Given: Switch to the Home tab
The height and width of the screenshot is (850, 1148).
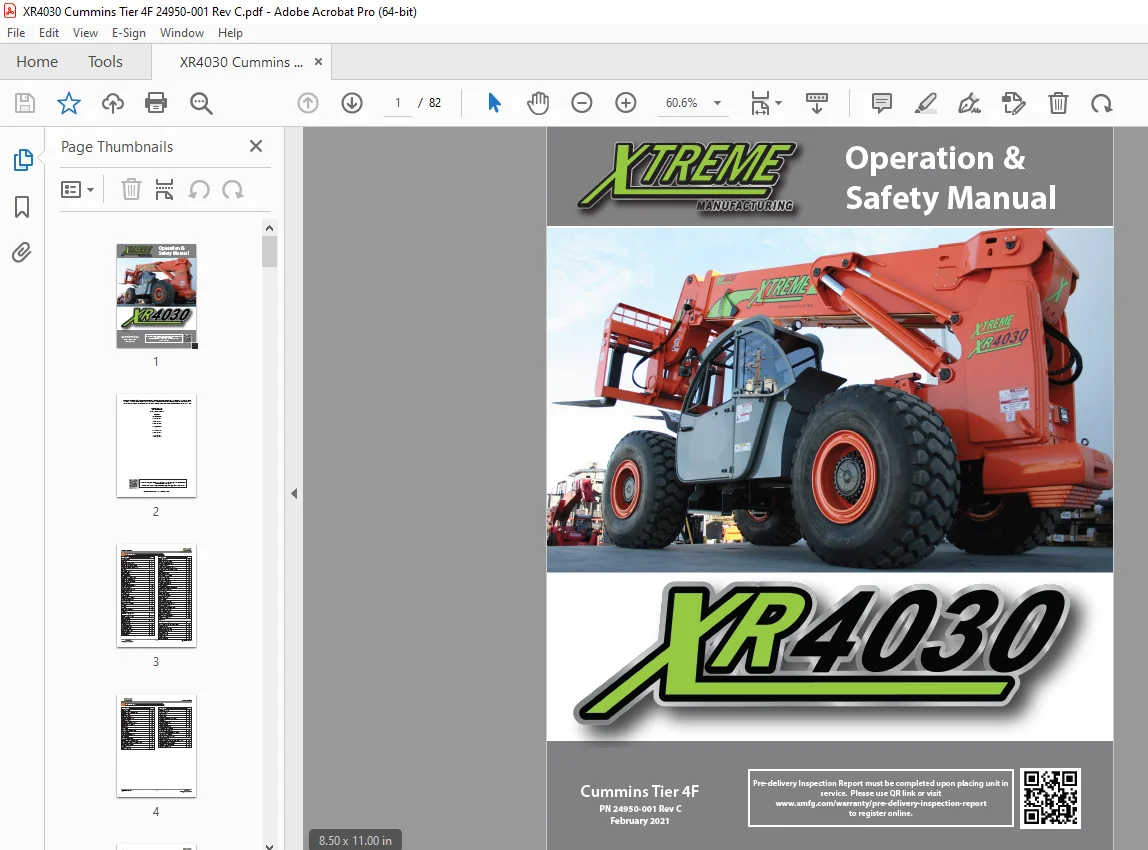Looking at the screenshot, I should point(37,62).
